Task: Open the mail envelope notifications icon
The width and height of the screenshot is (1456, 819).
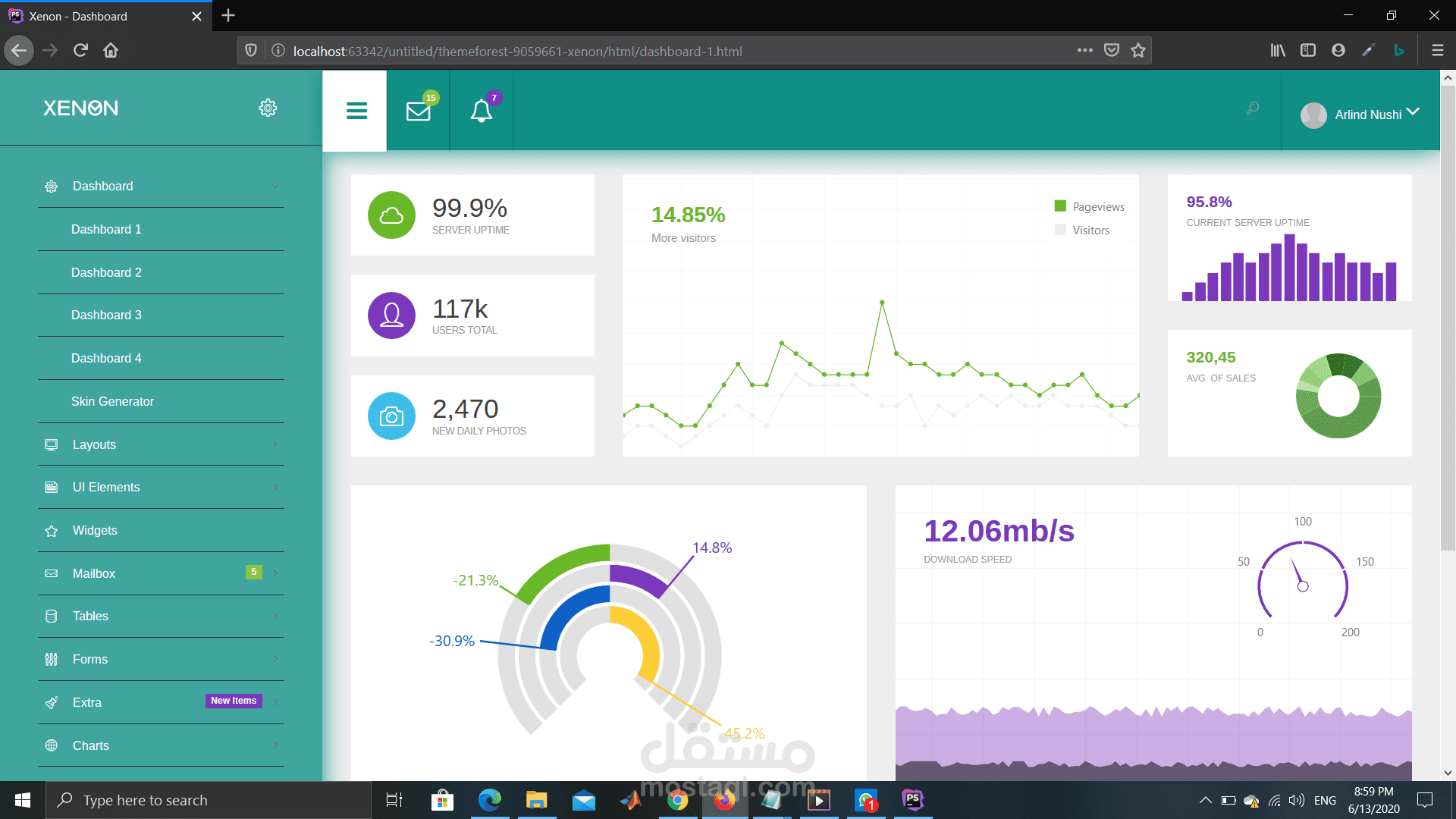Action: click(x=418, y=111)
